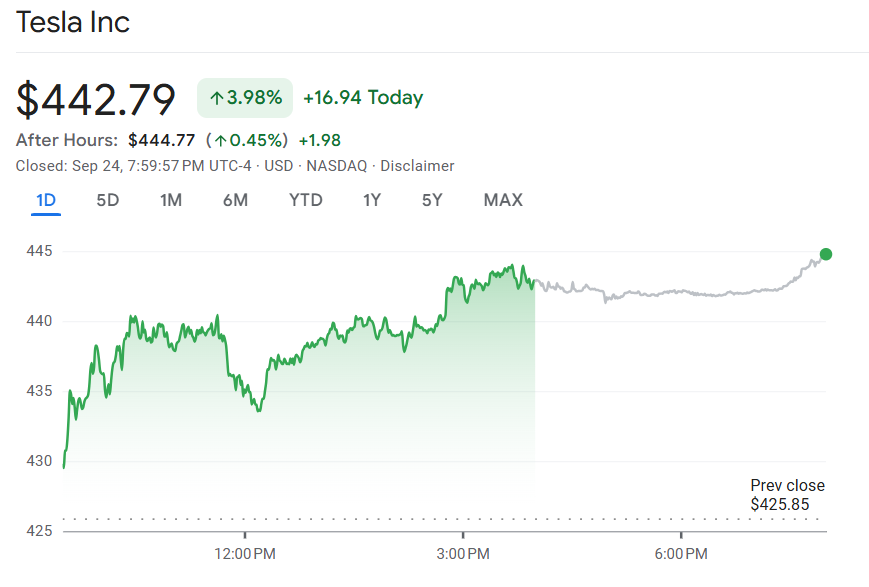Click the 3:00PM time axis label
Viewport: 869px width, 587px height.
(x=464, y=553)
